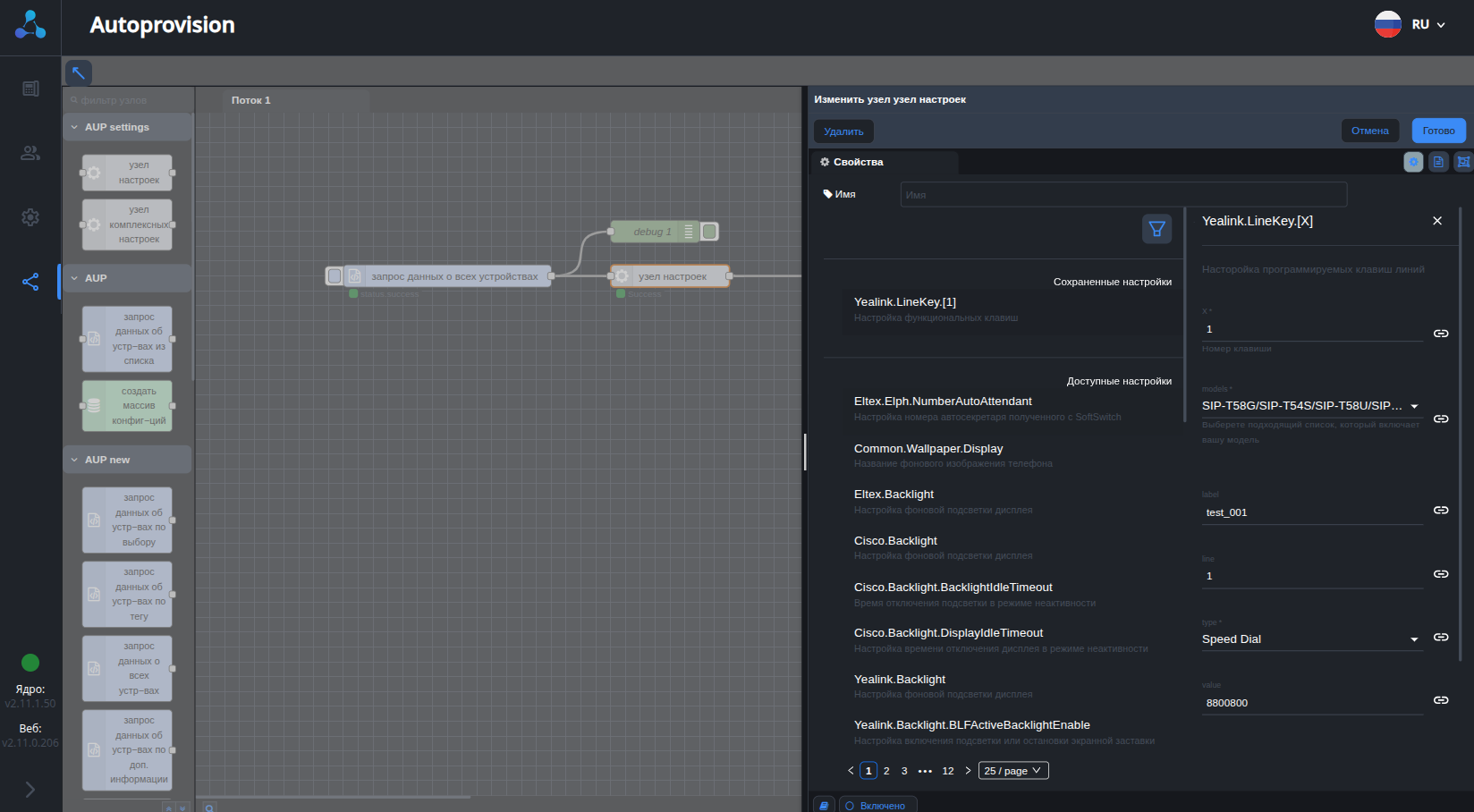This screenshot has height=812, width=1474.
Task: Toggle the Включено enabled state button
Action: pyautogui.click(x=877, y=805)
